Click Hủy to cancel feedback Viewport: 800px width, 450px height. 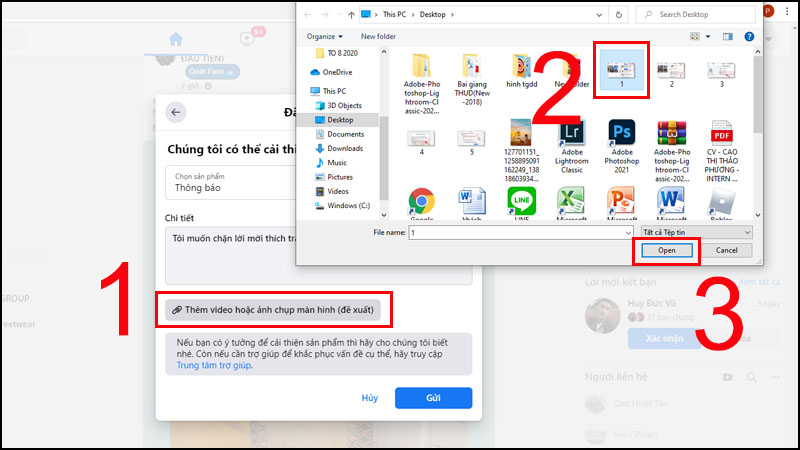tap(369, 398)
